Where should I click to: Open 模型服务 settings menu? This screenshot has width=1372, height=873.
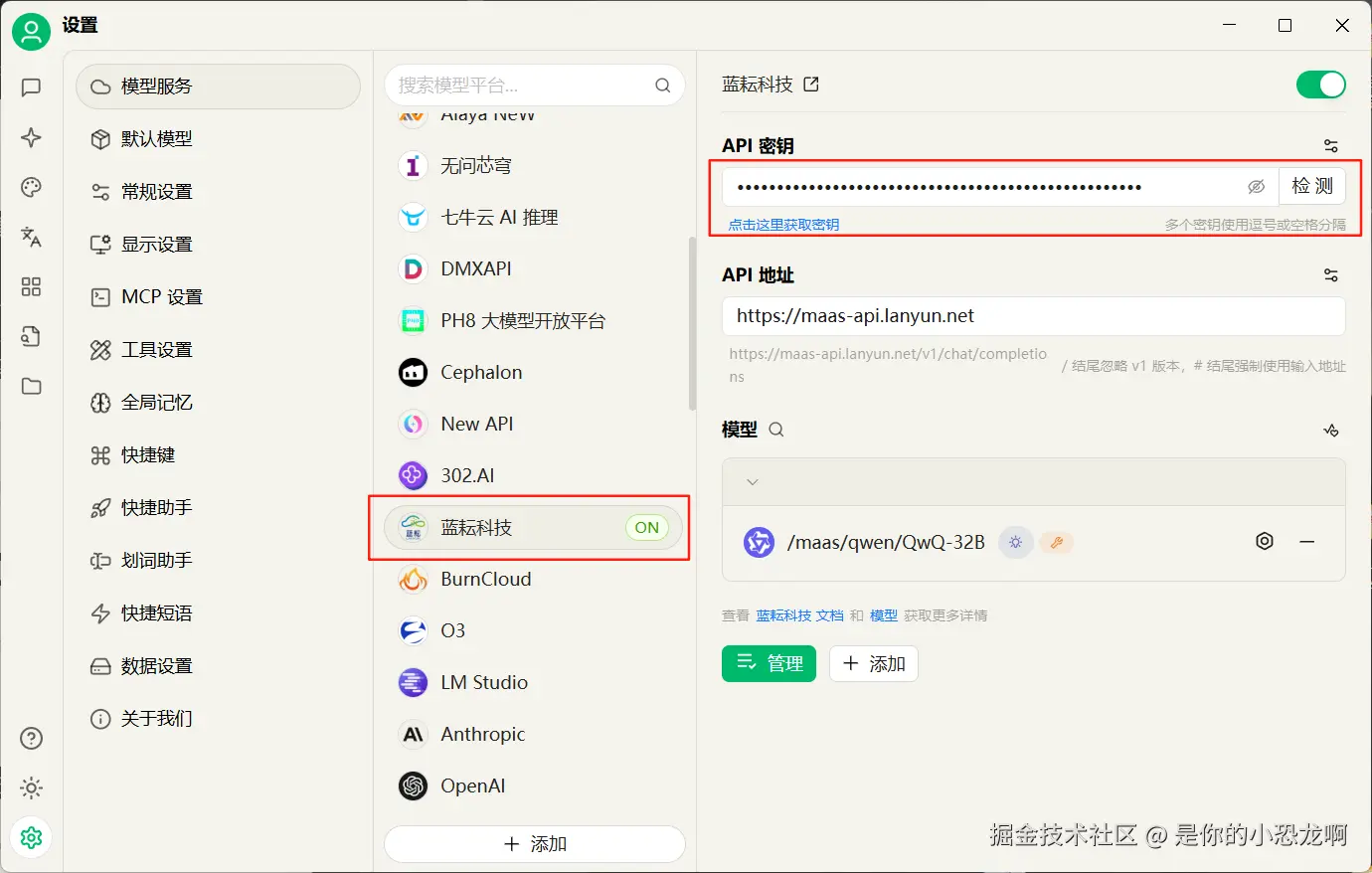[218, 87]
